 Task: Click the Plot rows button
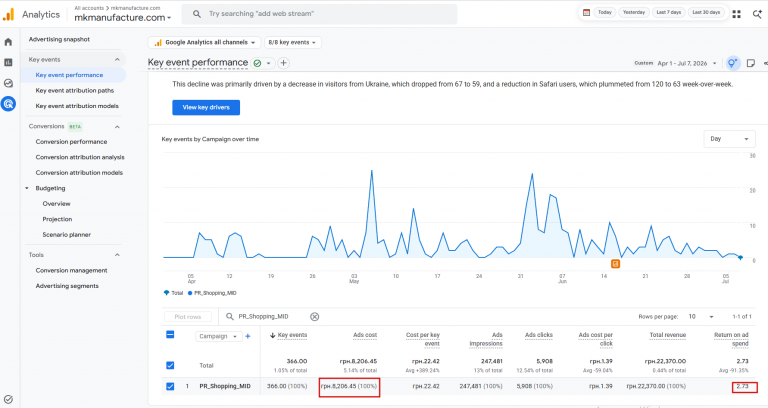click(188, 317)
